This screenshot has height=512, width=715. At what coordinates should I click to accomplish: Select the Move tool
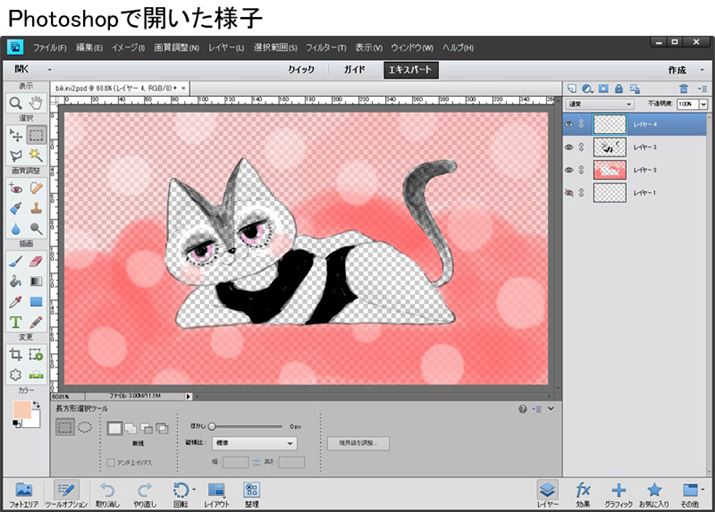pyautogui.click(x=16, y=134)
